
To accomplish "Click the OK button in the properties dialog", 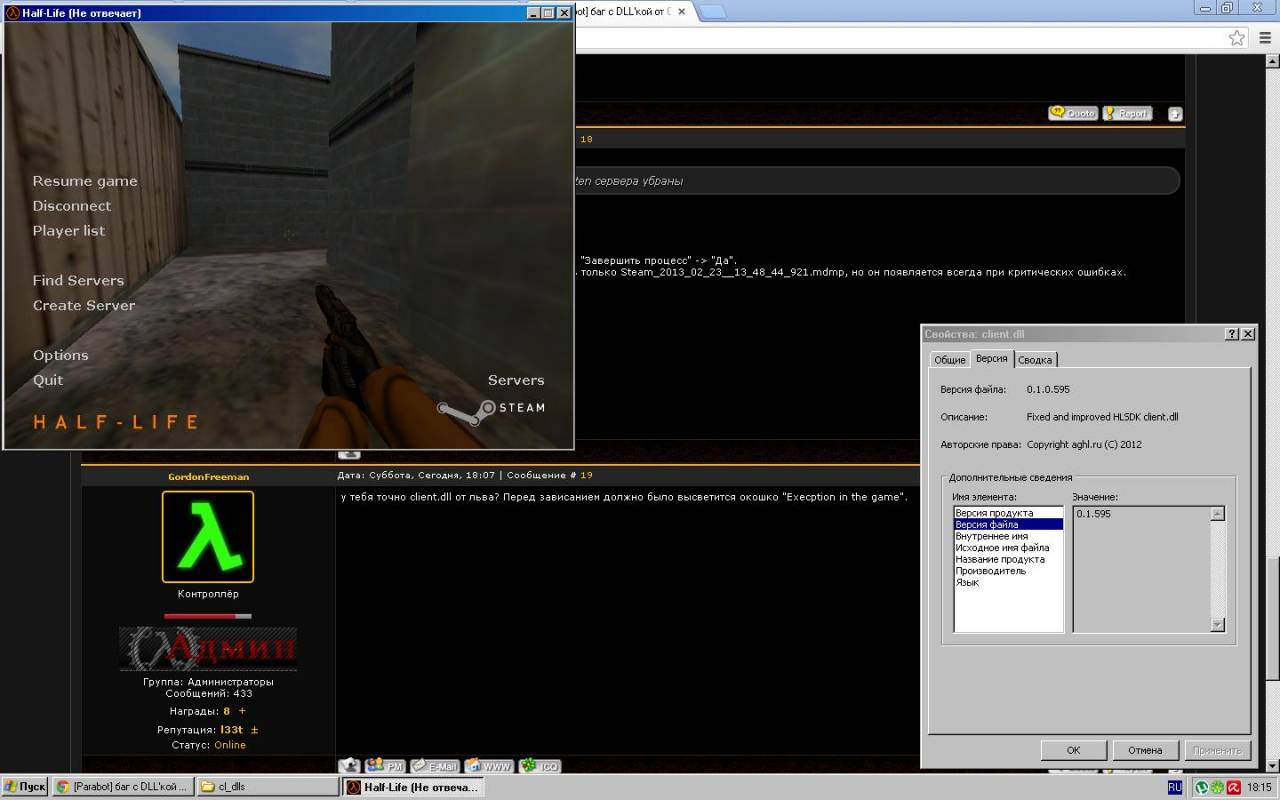I will [1073, 750].
